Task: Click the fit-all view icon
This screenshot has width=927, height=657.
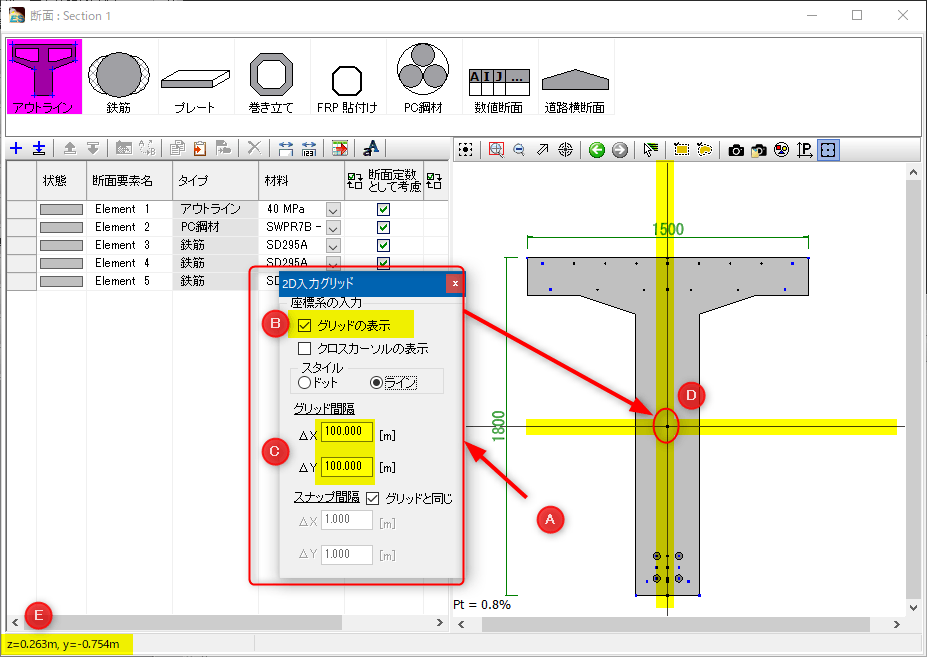Action: [x=466, y=150]
